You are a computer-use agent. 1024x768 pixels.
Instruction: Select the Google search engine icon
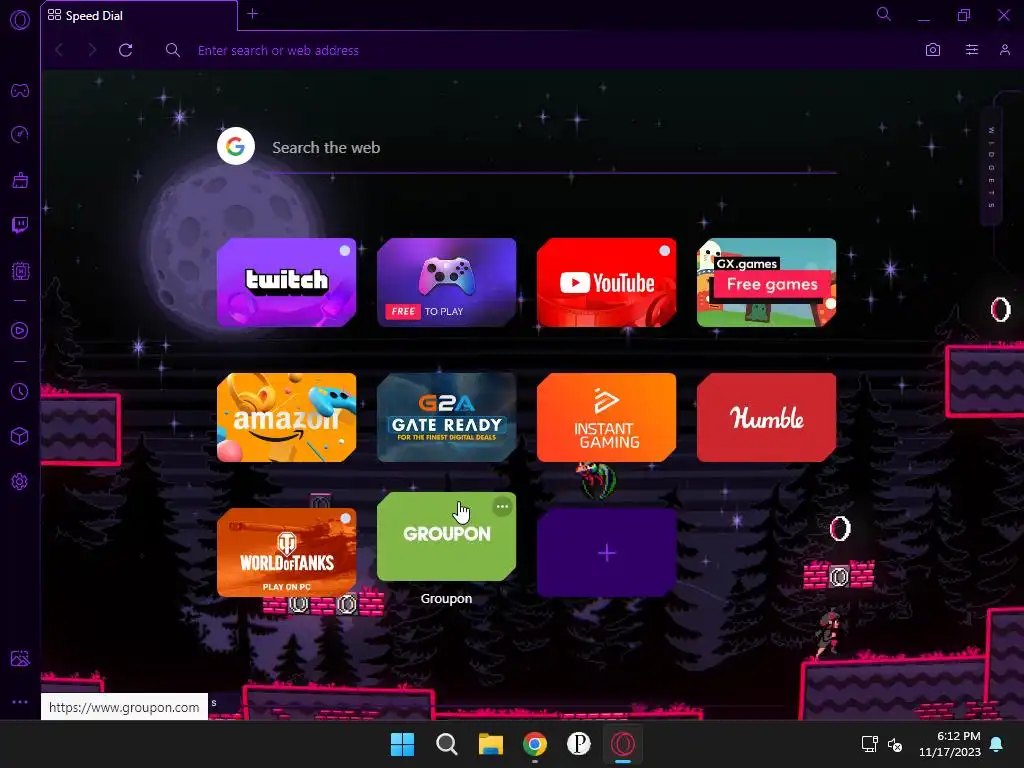[236, 146]
